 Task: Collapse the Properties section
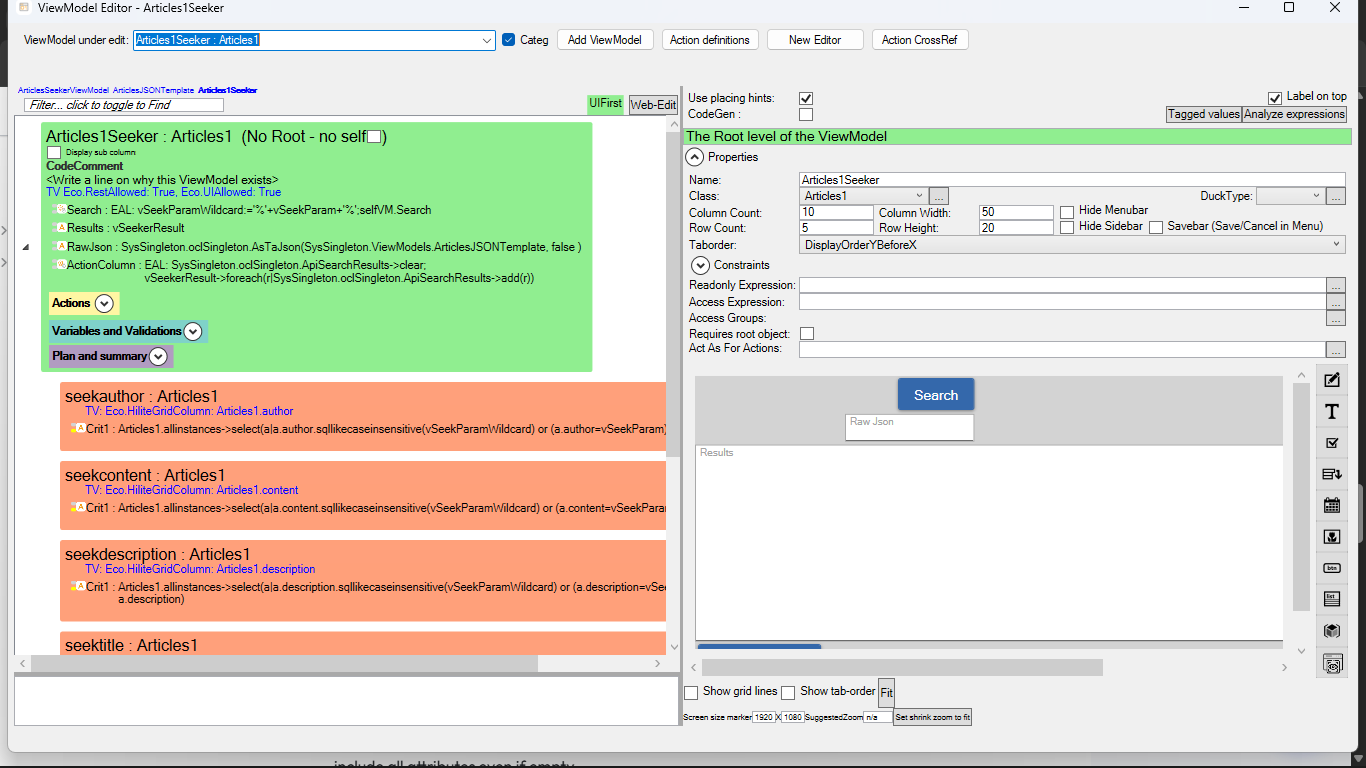click(x=695, y=157)
